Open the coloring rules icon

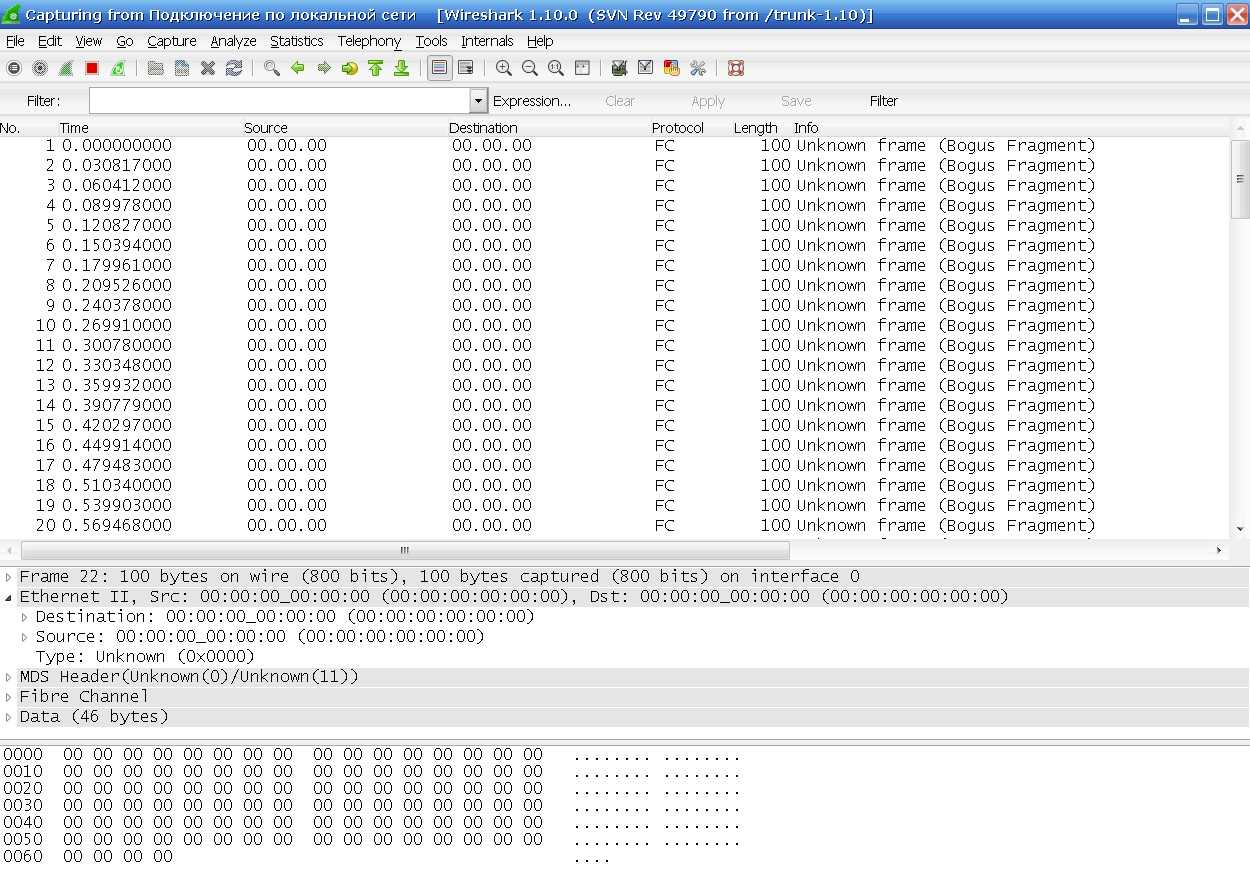[x=672, y=68]
